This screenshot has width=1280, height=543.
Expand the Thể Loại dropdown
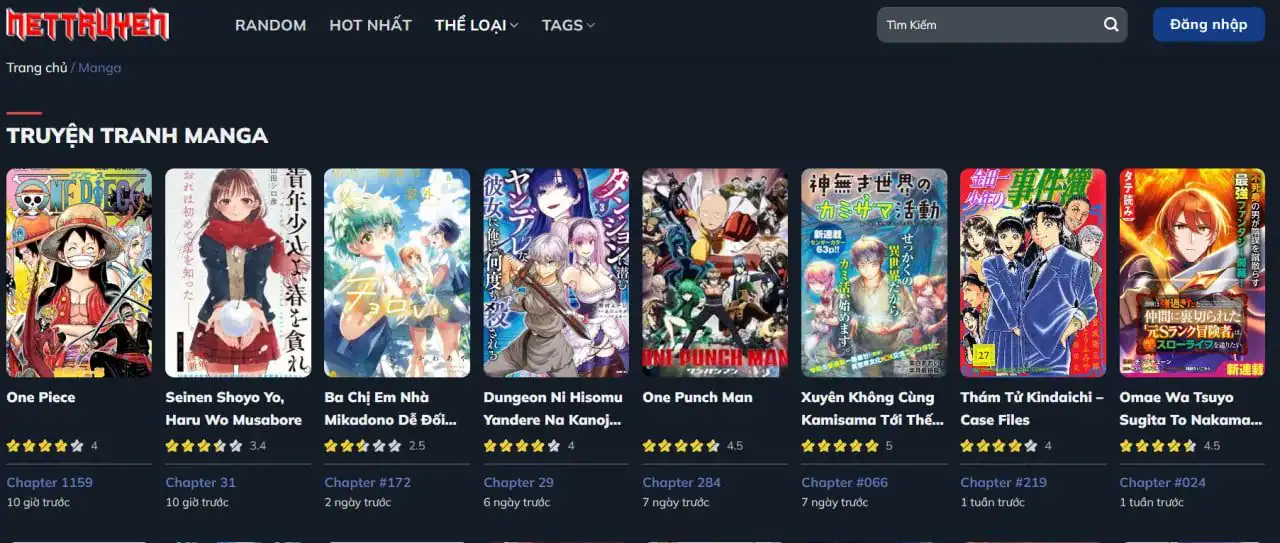[477, 25]
